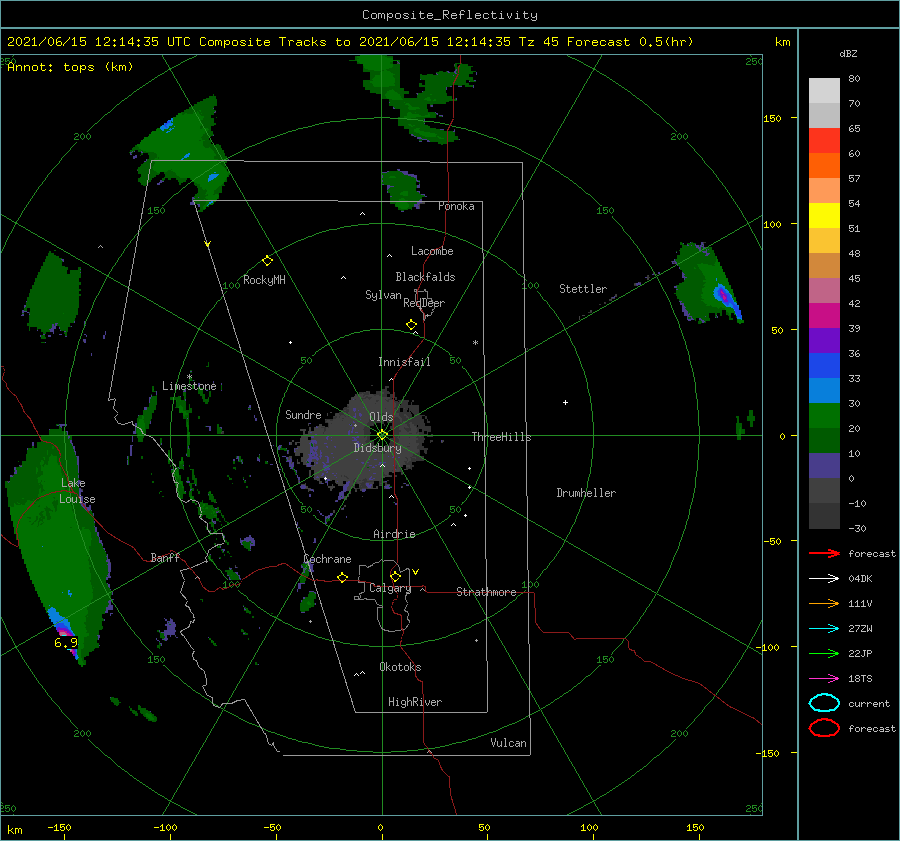Select the cyan 27ZW track arrow

[824, 629]
